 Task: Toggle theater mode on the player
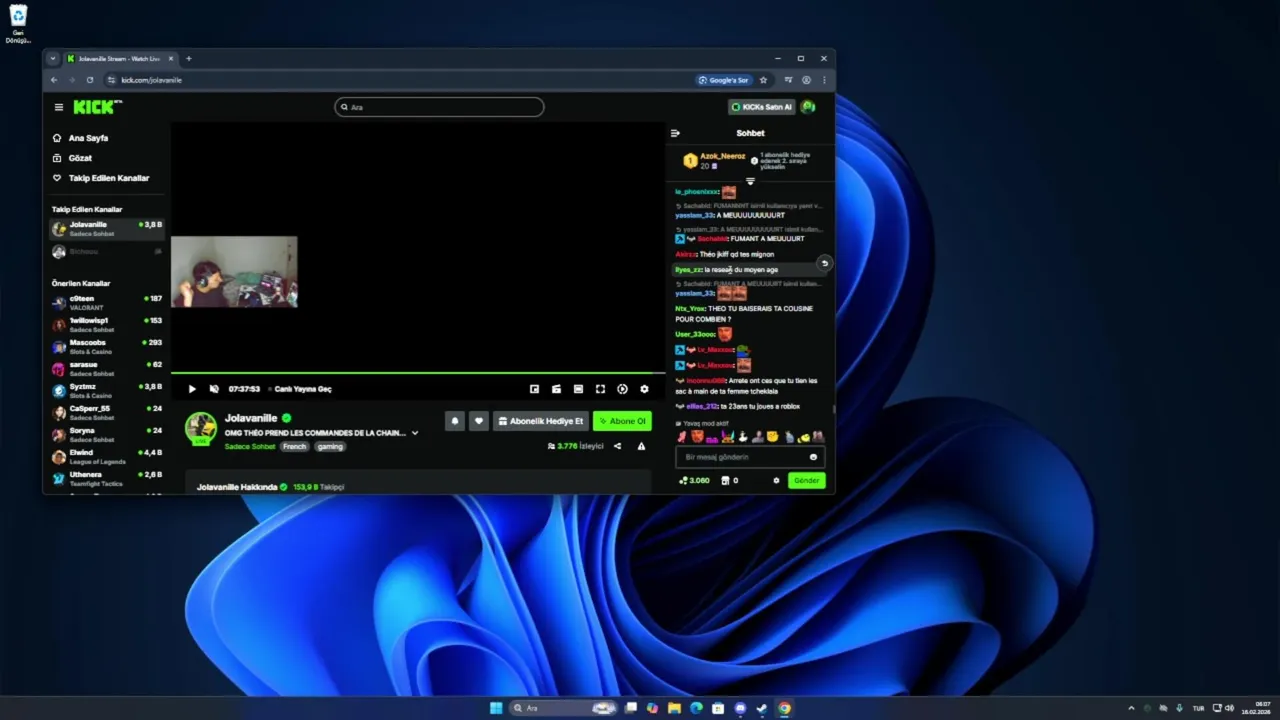578,389
